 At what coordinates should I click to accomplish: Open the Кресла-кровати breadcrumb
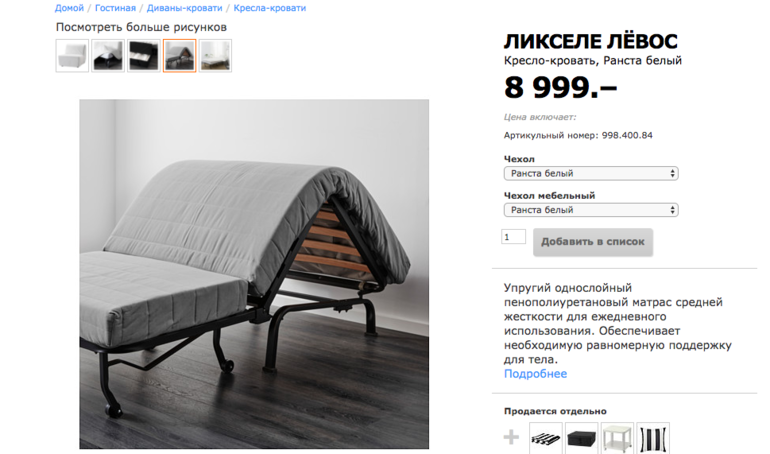click(270, 8)
